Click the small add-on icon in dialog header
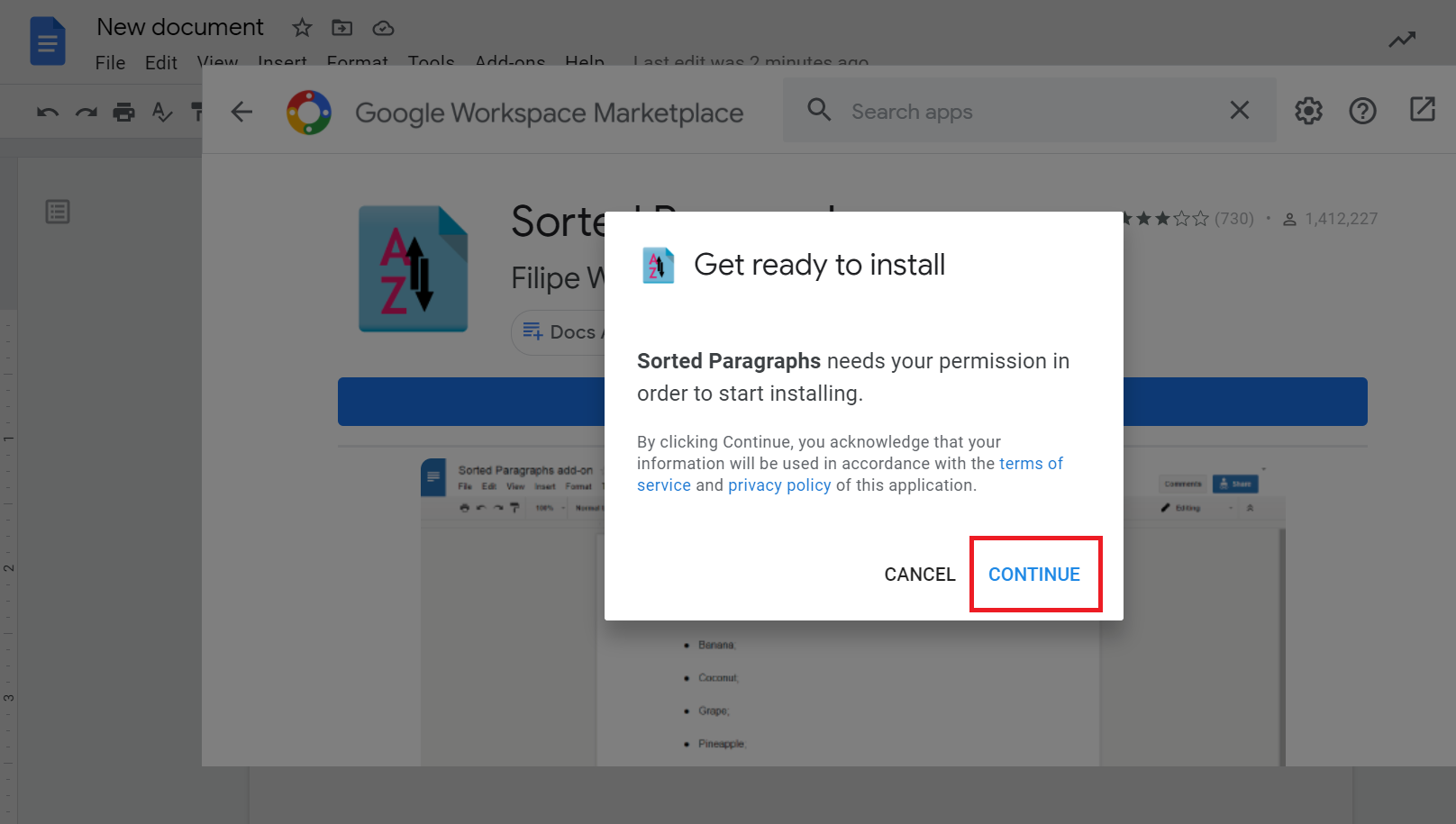Image resolution: width=1456 pixels, height=824 pixels. click(x=658, y=266)
